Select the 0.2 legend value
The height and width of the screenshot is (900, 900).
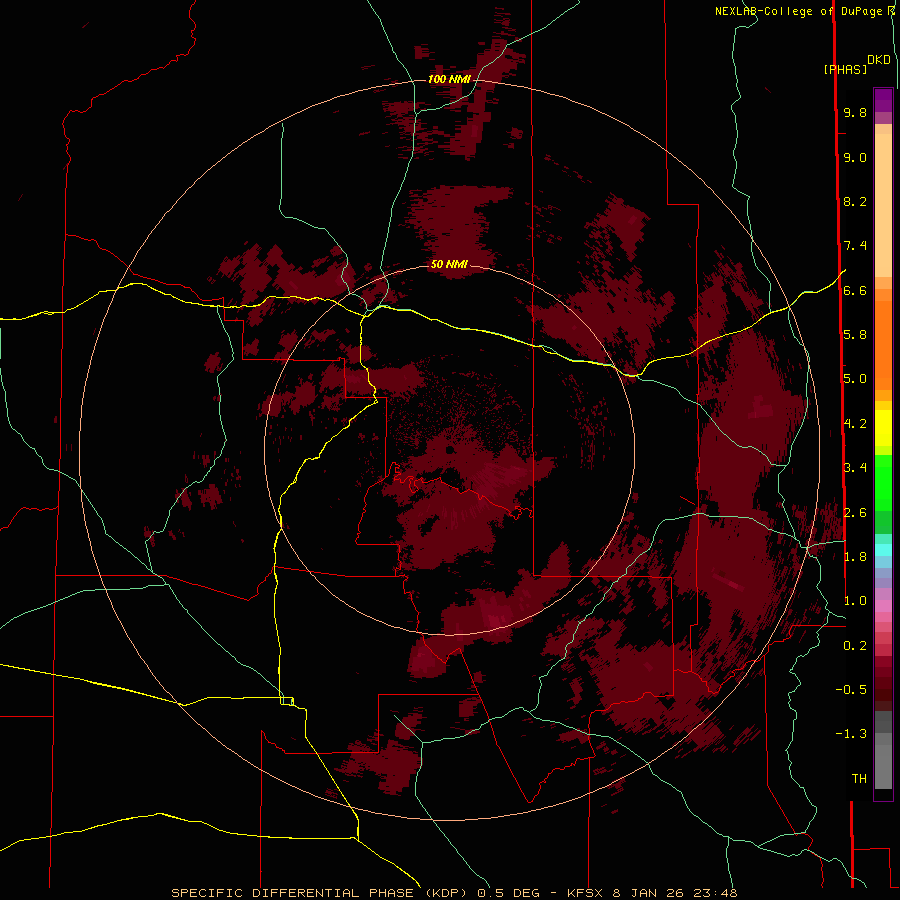click(855, 646)
